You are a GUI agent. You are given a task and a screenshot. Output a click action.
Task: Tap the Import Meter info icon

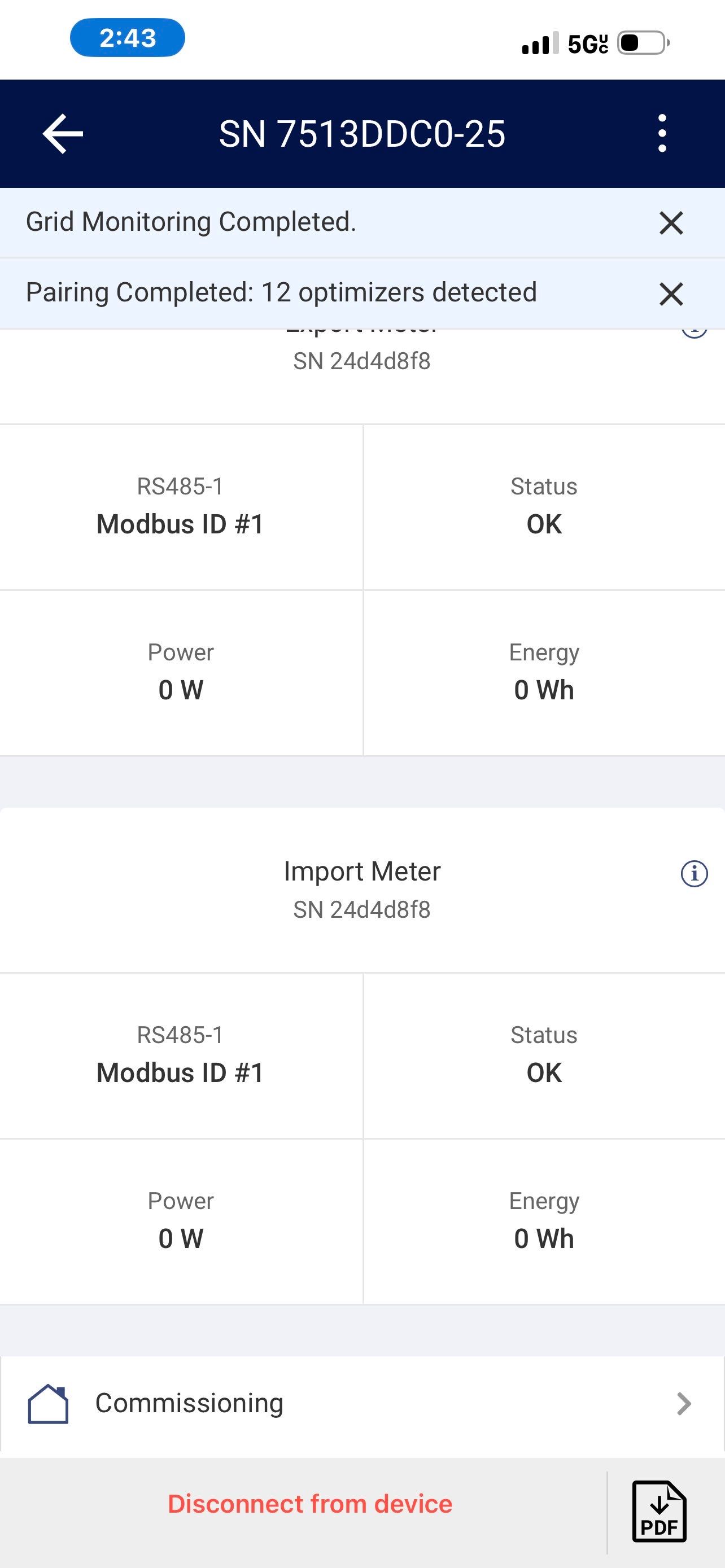pos(694,874)
